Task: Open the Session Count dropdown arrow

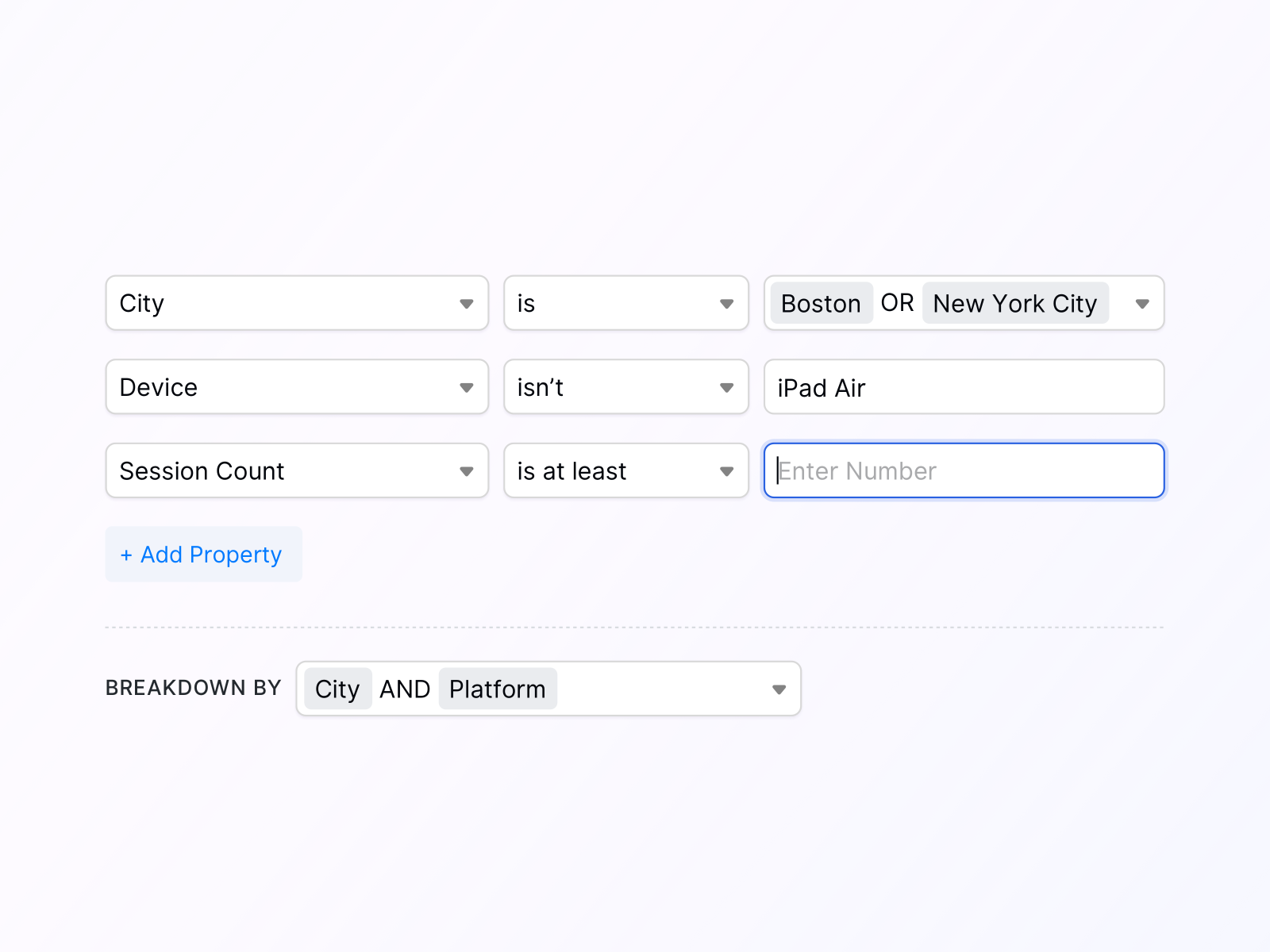Action: click(x=467, y=471)
